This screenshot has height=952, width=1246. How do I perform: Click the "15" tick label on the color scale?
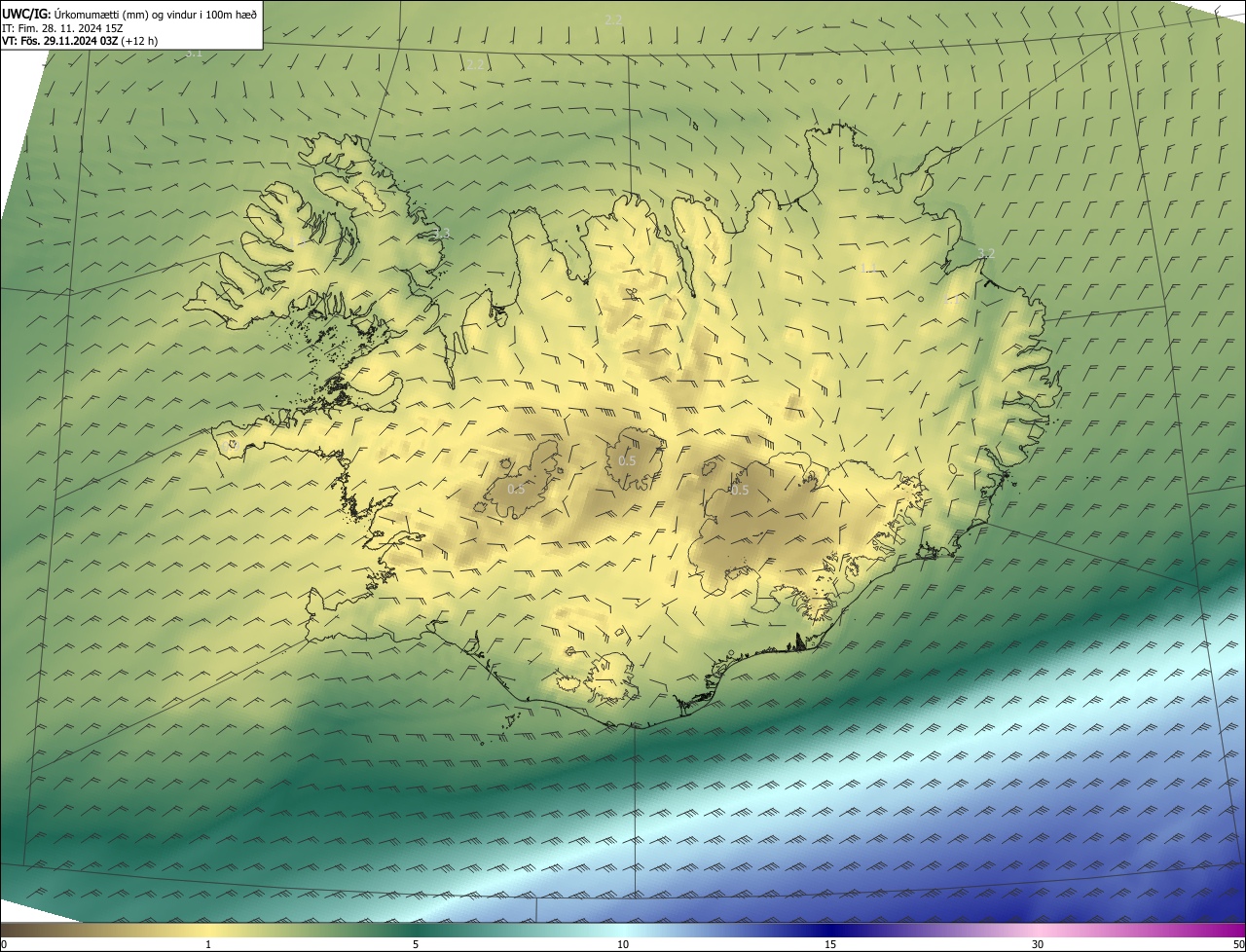pyautogui.click(x=830, y=944)
